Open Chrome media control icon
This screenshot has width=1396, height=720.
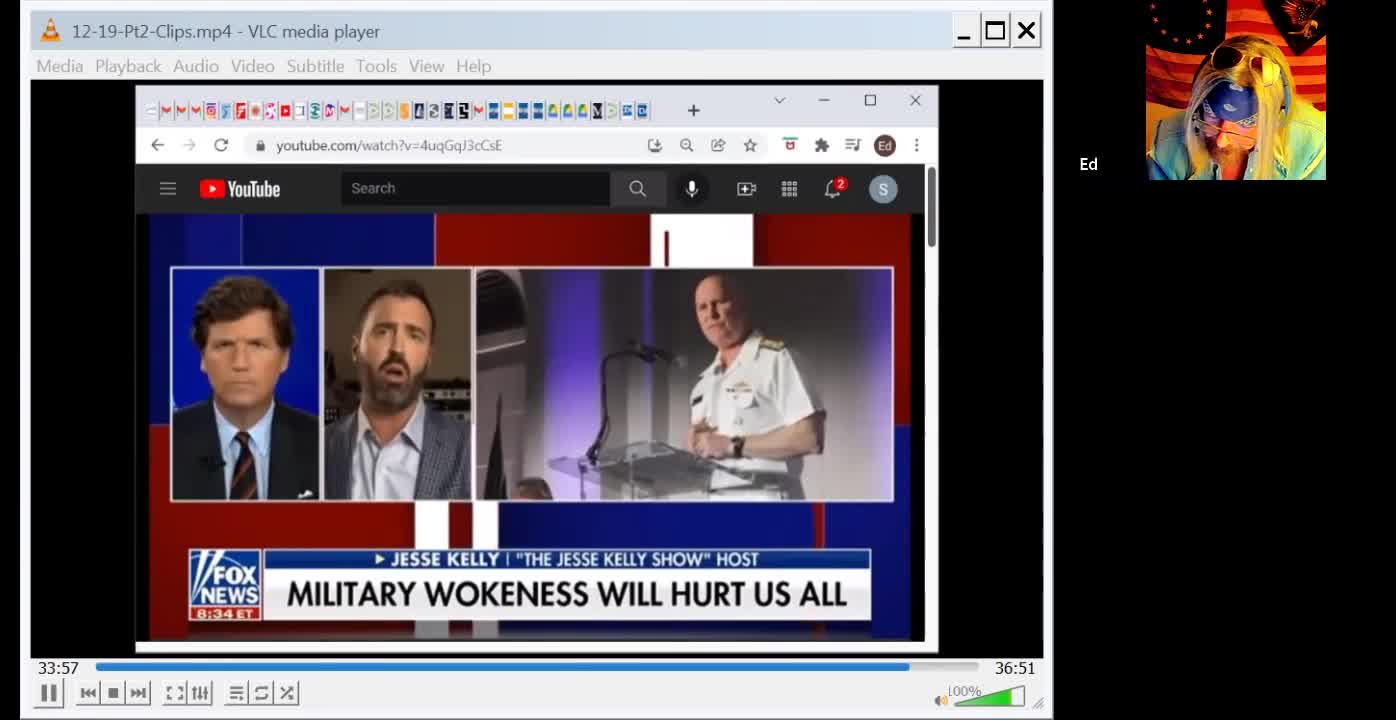click(x=853, y=145)
